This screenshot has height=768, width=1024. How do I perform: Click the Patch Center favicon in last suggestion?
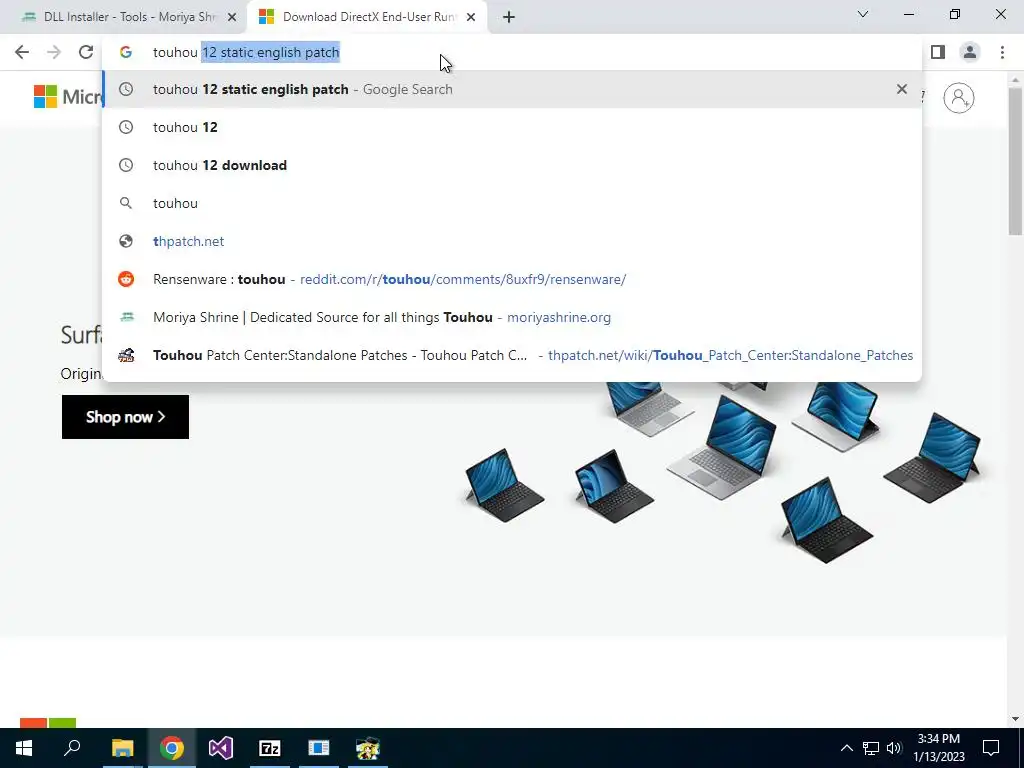click(126, 355)
